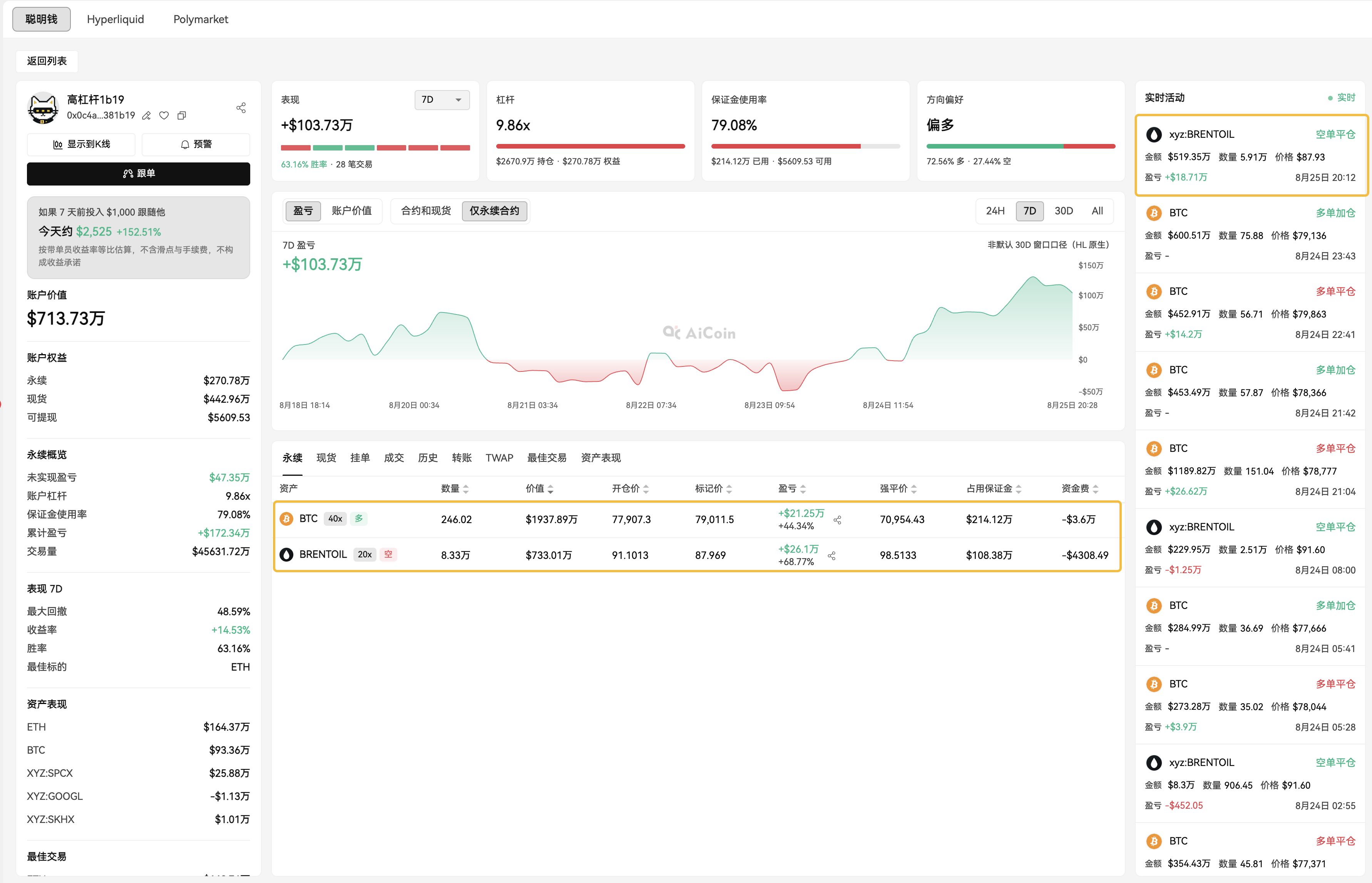Set the chart range to All
Viewport: 1372px width, 883px height.
point(1098,211)
